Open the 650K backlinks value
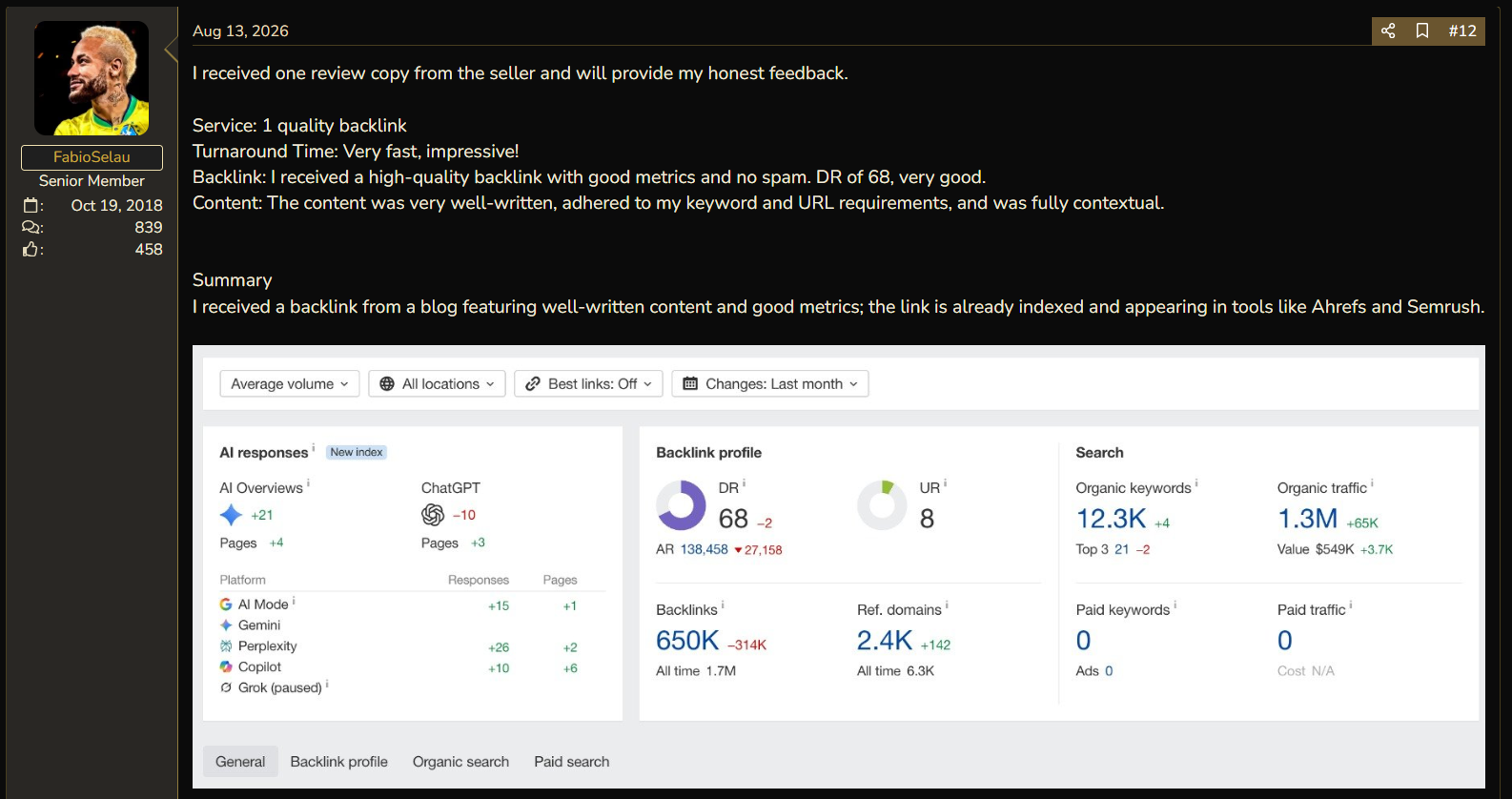This screenshot has width=1512, height=799. coord(687,641)
